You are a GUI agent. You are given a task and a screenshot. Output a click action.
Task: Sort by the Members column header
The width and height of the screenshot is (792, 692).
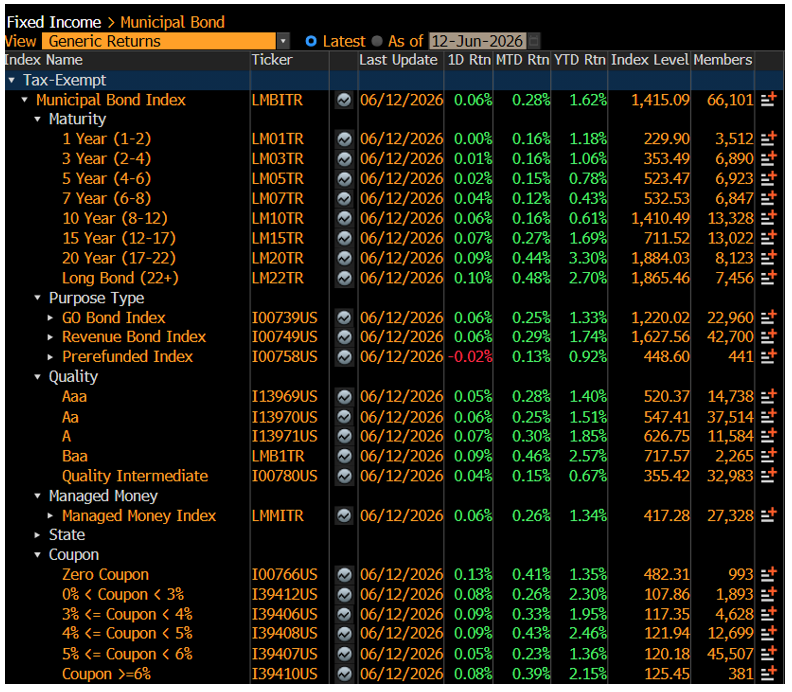tap(723, 60)
